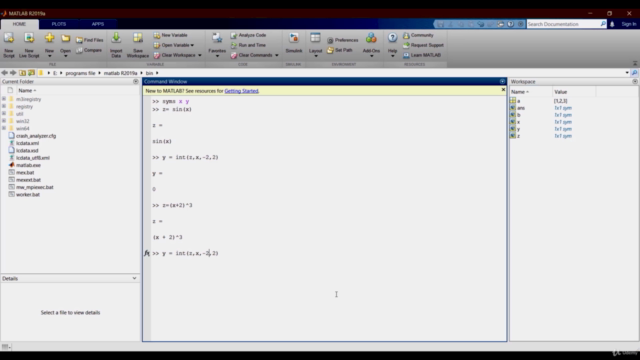Switch to the HOME tab

coord(19,24)
